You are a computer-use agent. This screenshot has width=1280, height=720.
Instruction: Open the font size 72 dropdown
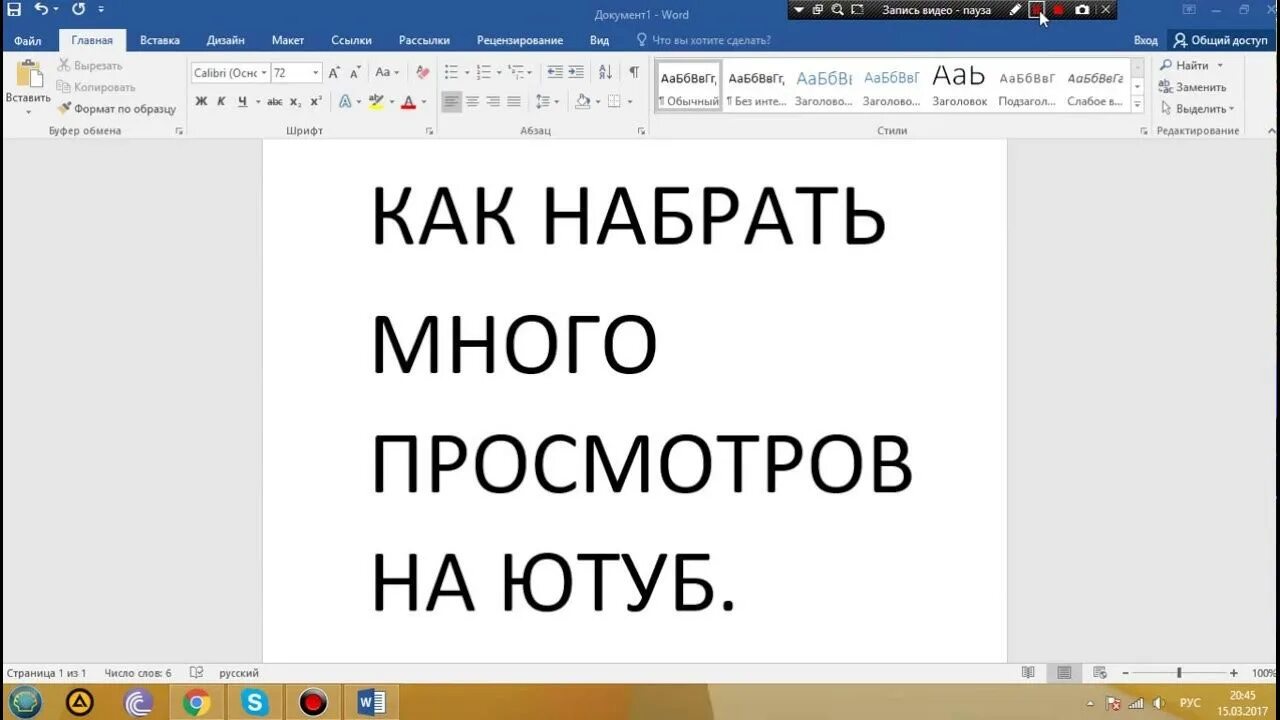click(316, 73)
